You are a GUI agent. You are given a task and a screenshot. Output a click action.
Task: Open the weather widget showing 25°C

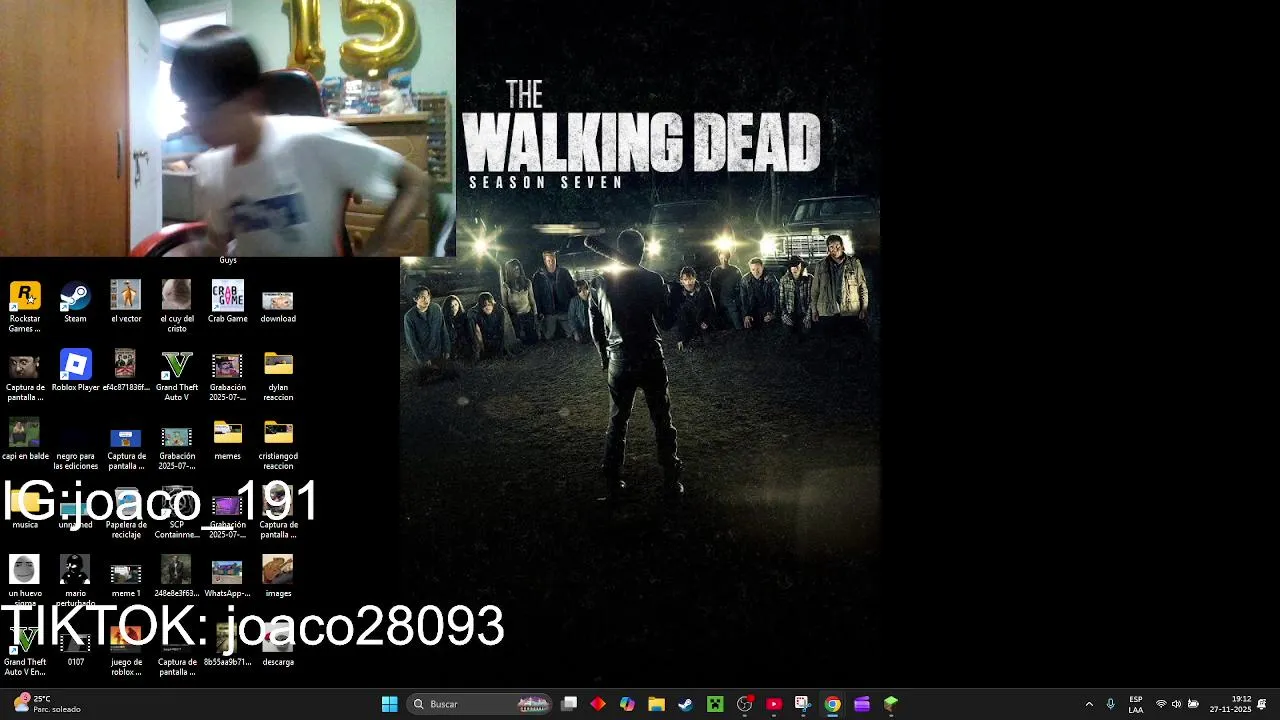click(47, 704)
